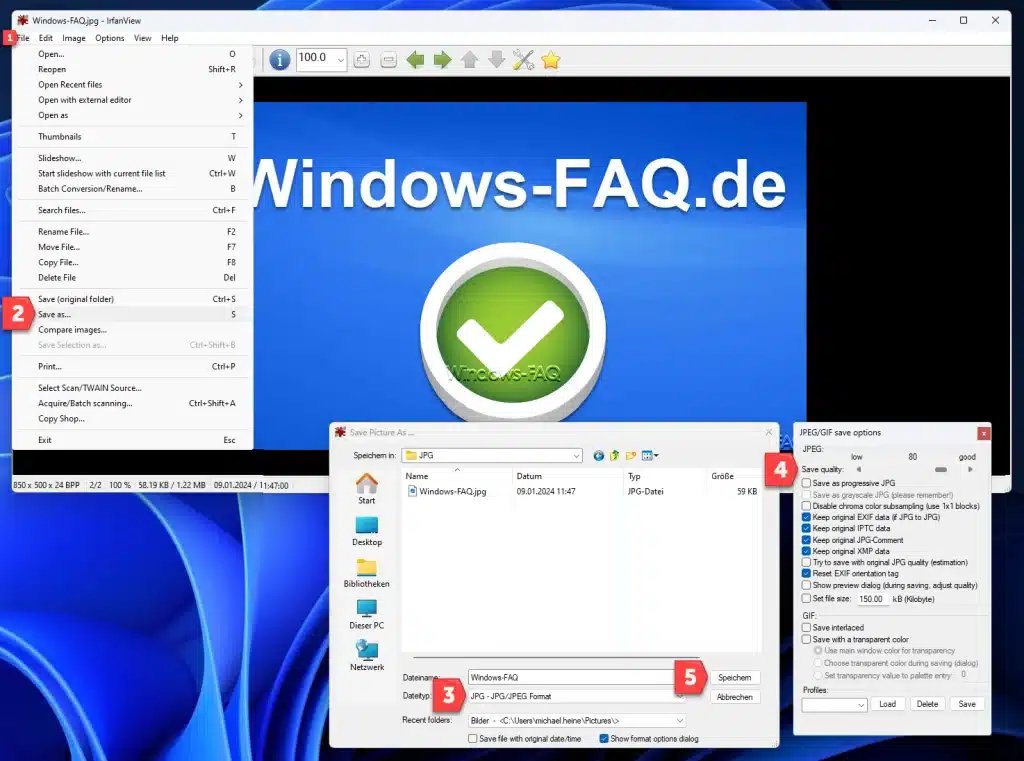Image resolution: width=1024 pixels, height=761 pixels.
Task: Open the Profiles dropdown
Action: [861, 705]
